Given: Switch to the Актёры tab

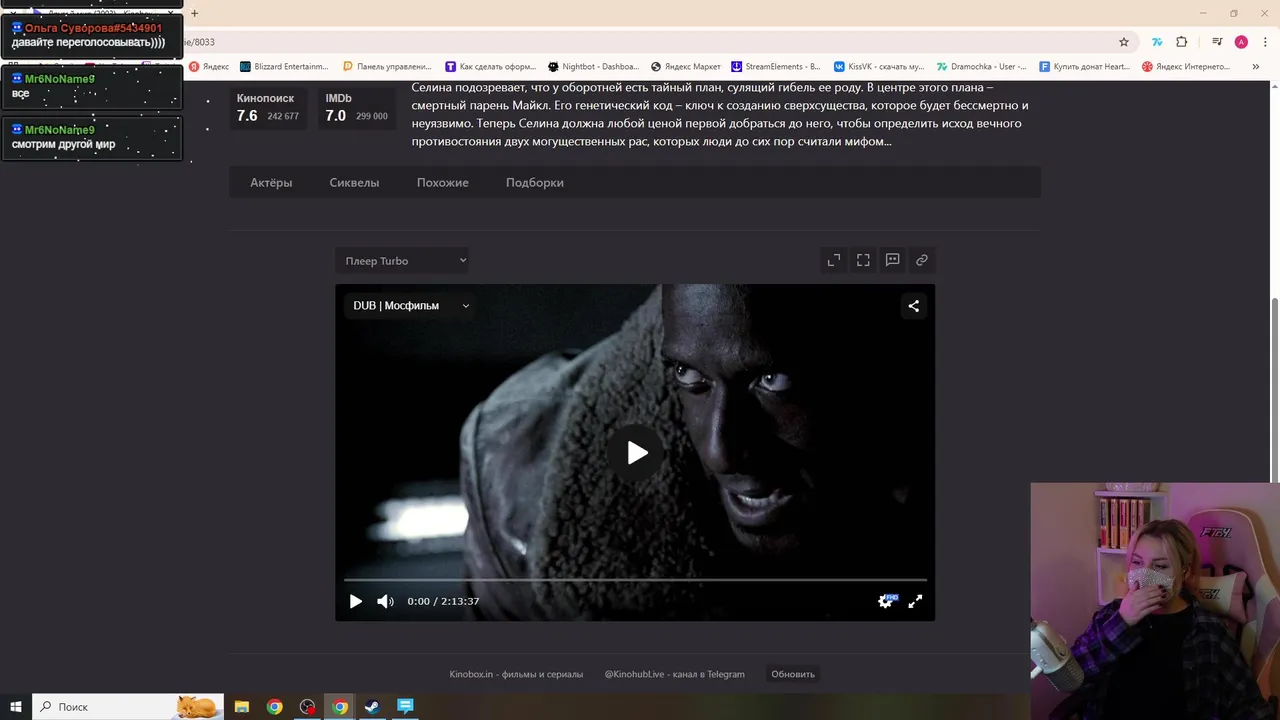Looking at the screenshot, I should point(271,183).
